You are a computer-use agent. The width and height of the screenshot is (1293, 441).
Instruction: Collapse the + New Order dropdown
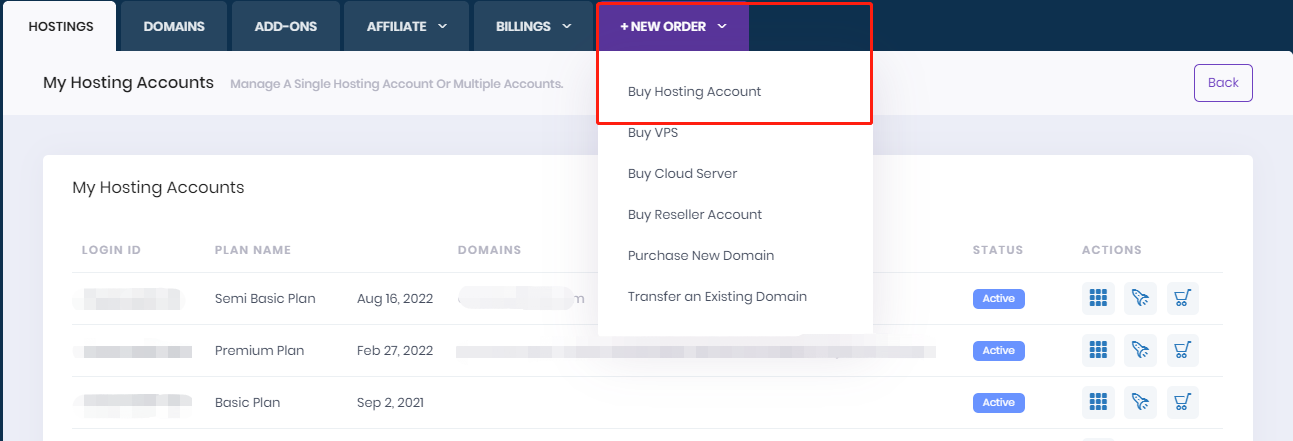(x=673, y=27)
